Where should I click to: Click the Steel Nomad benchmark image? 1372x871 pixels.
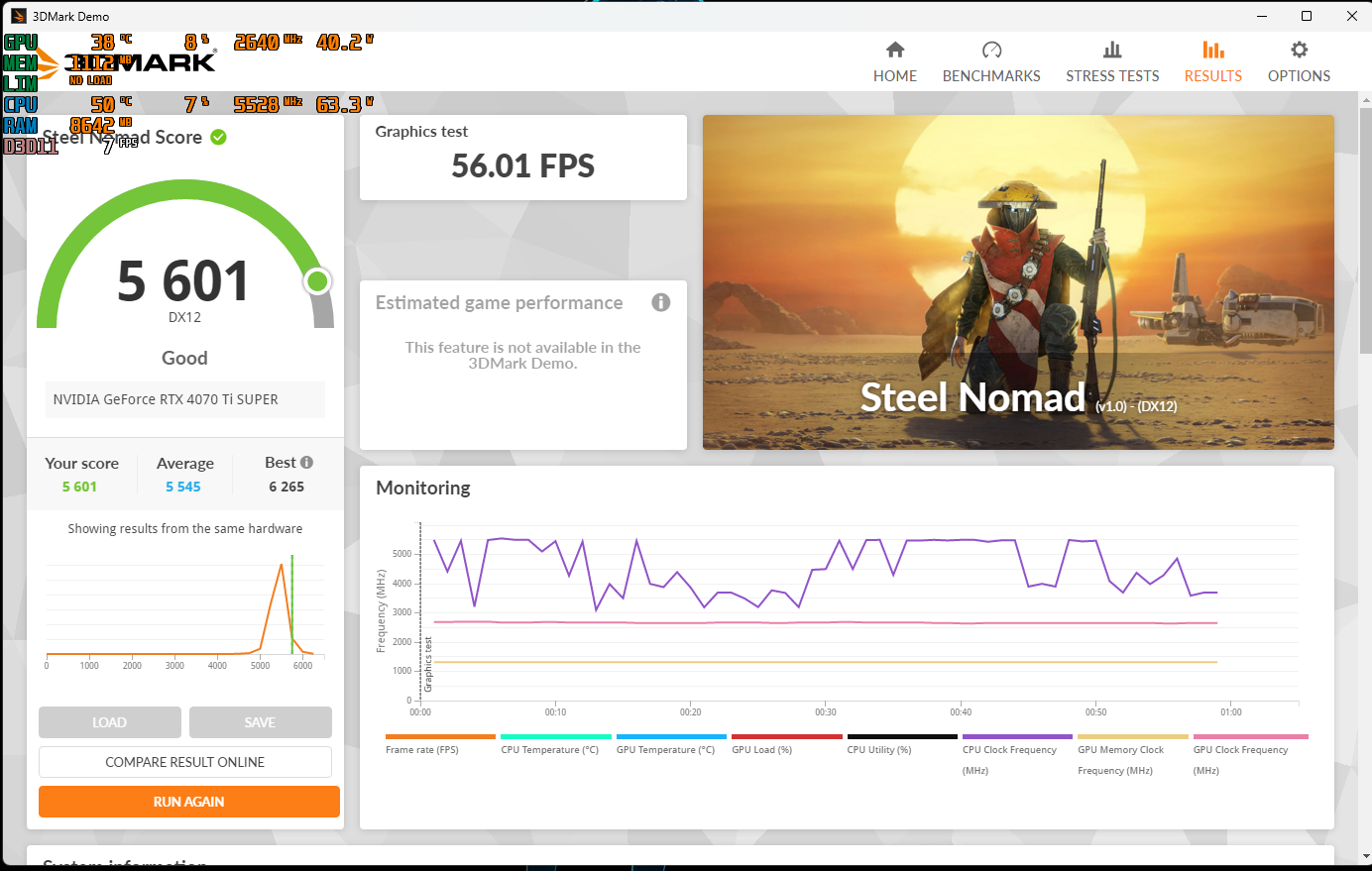(x=1018, y=282)
